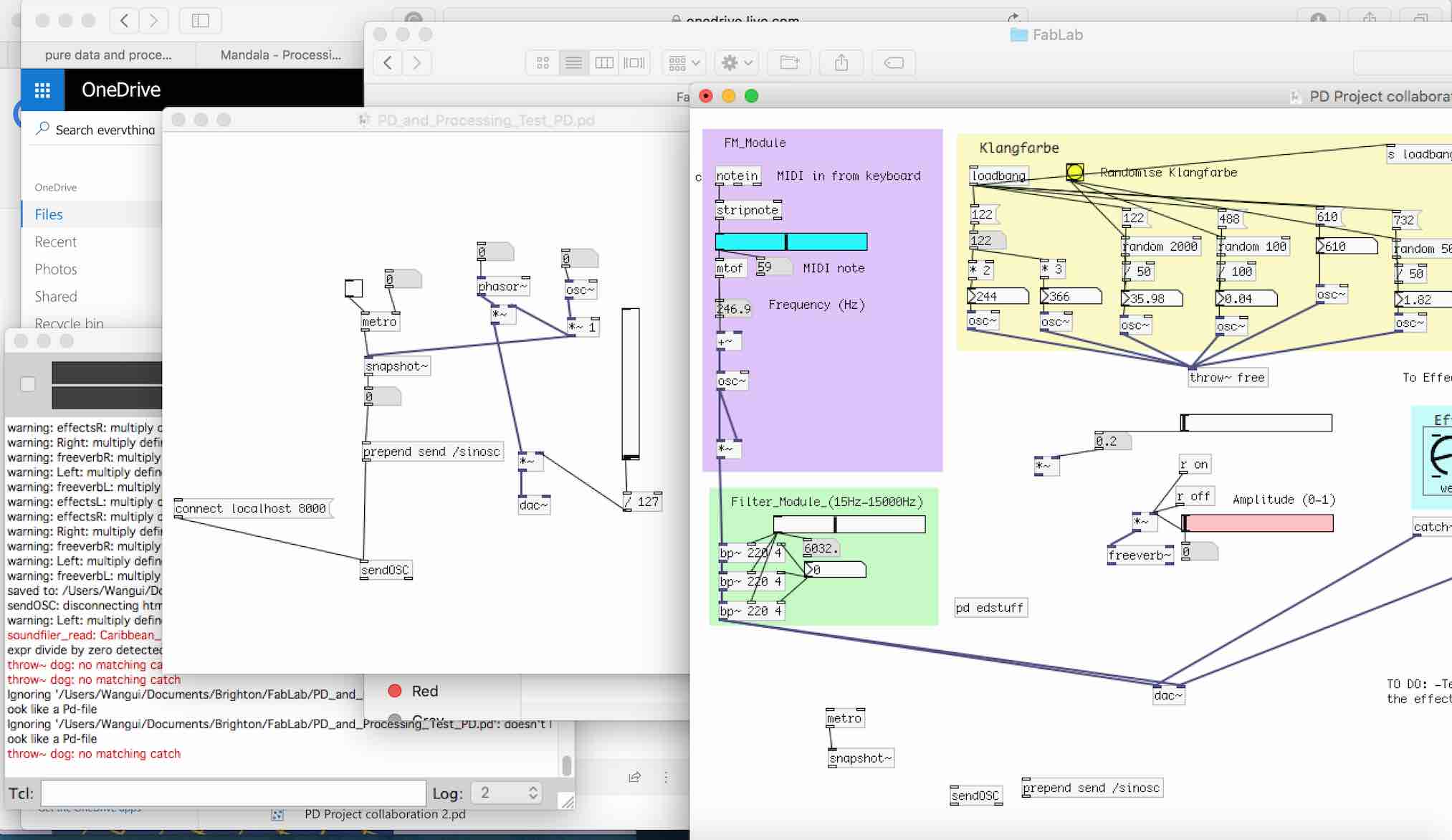Switch Finder to gallery view
Screen dimensions: 1452x840
click(x=634, y=63)
